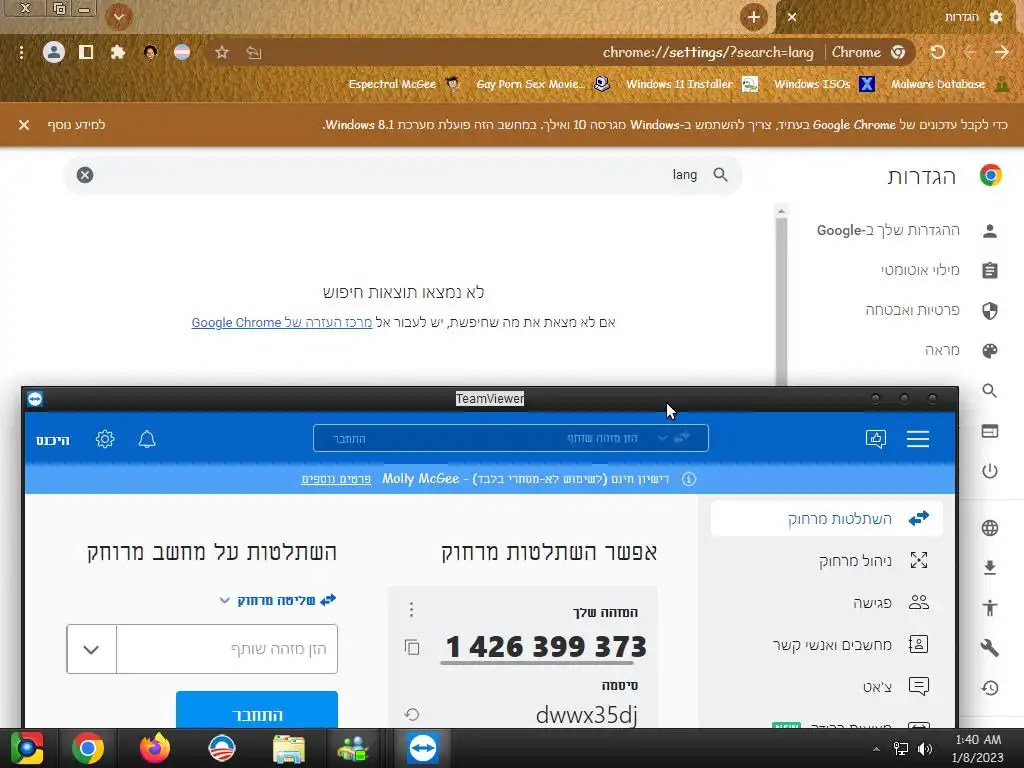The image size is (1024, 768).
Task: Open Downloads icon in settings sidebar
Action: pyautogui.click(x=989, y=568)
